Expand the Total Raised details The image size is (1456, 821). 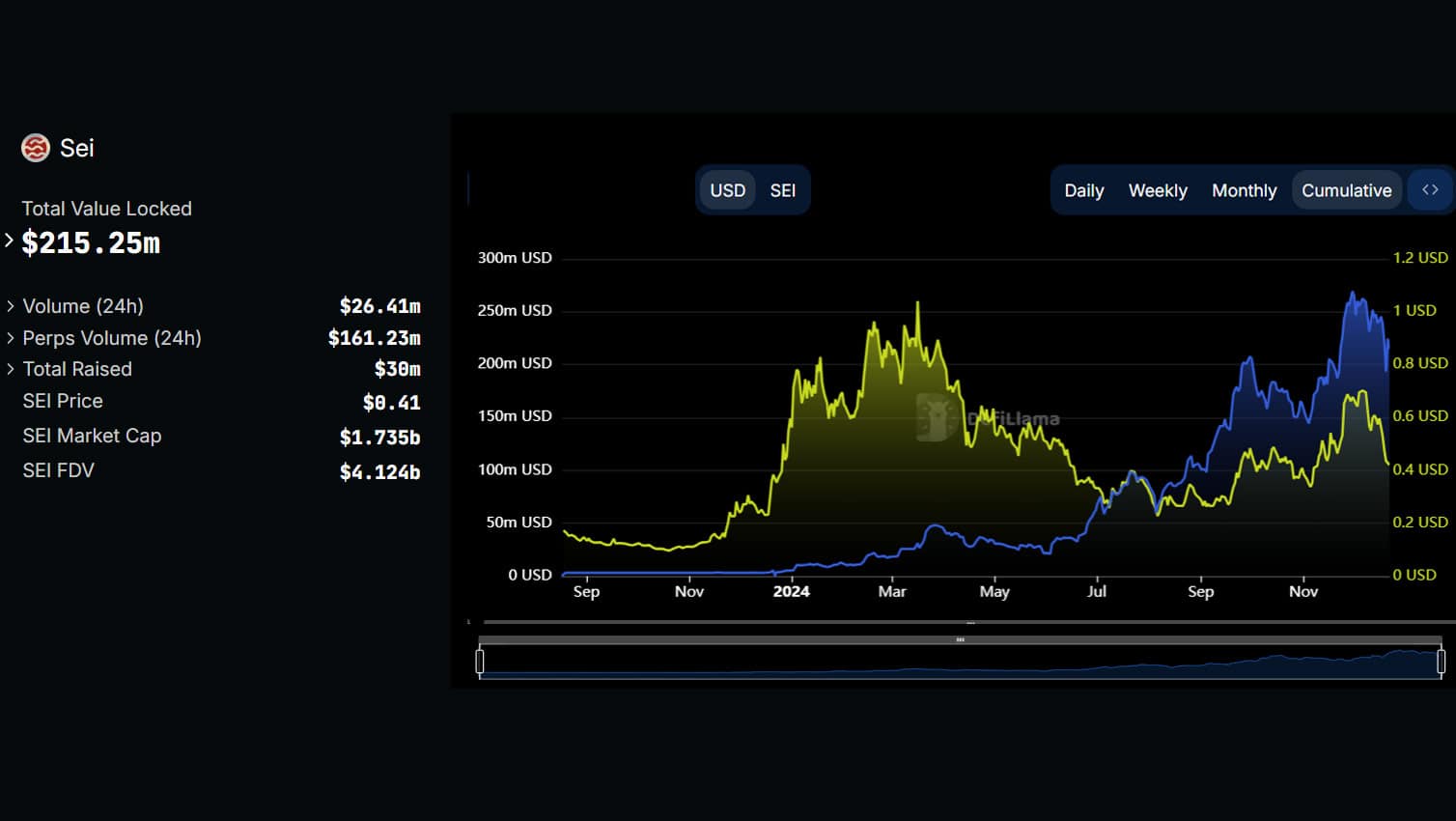point(11,369)
